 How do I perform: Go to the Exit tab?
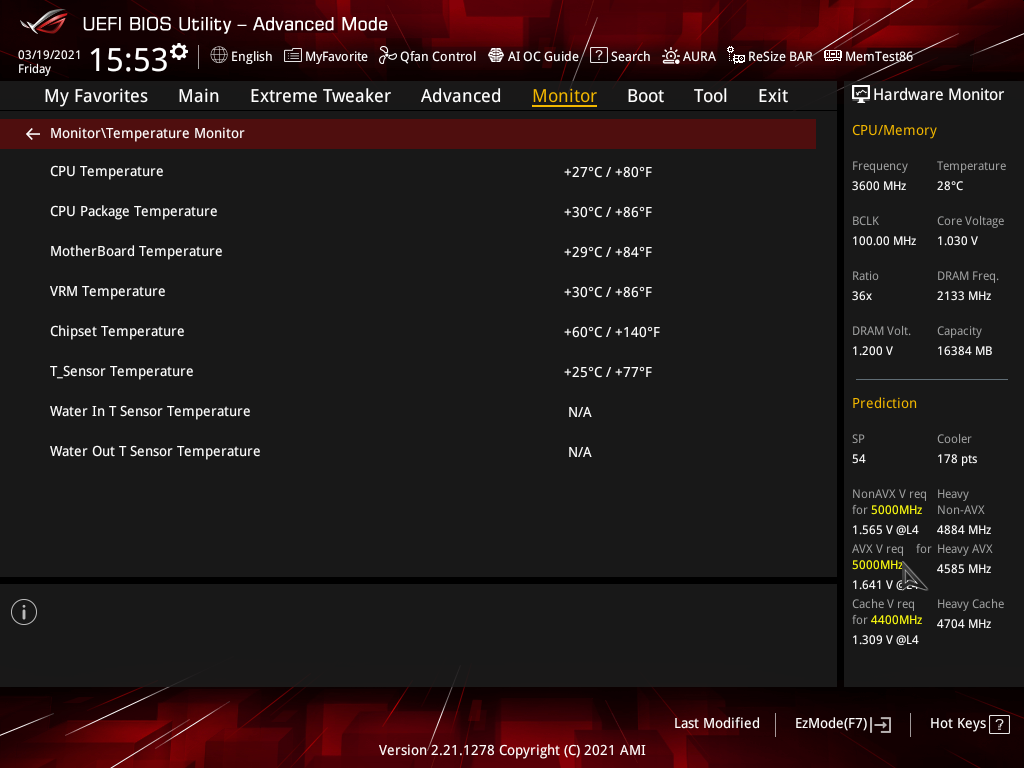coord(773,96)
